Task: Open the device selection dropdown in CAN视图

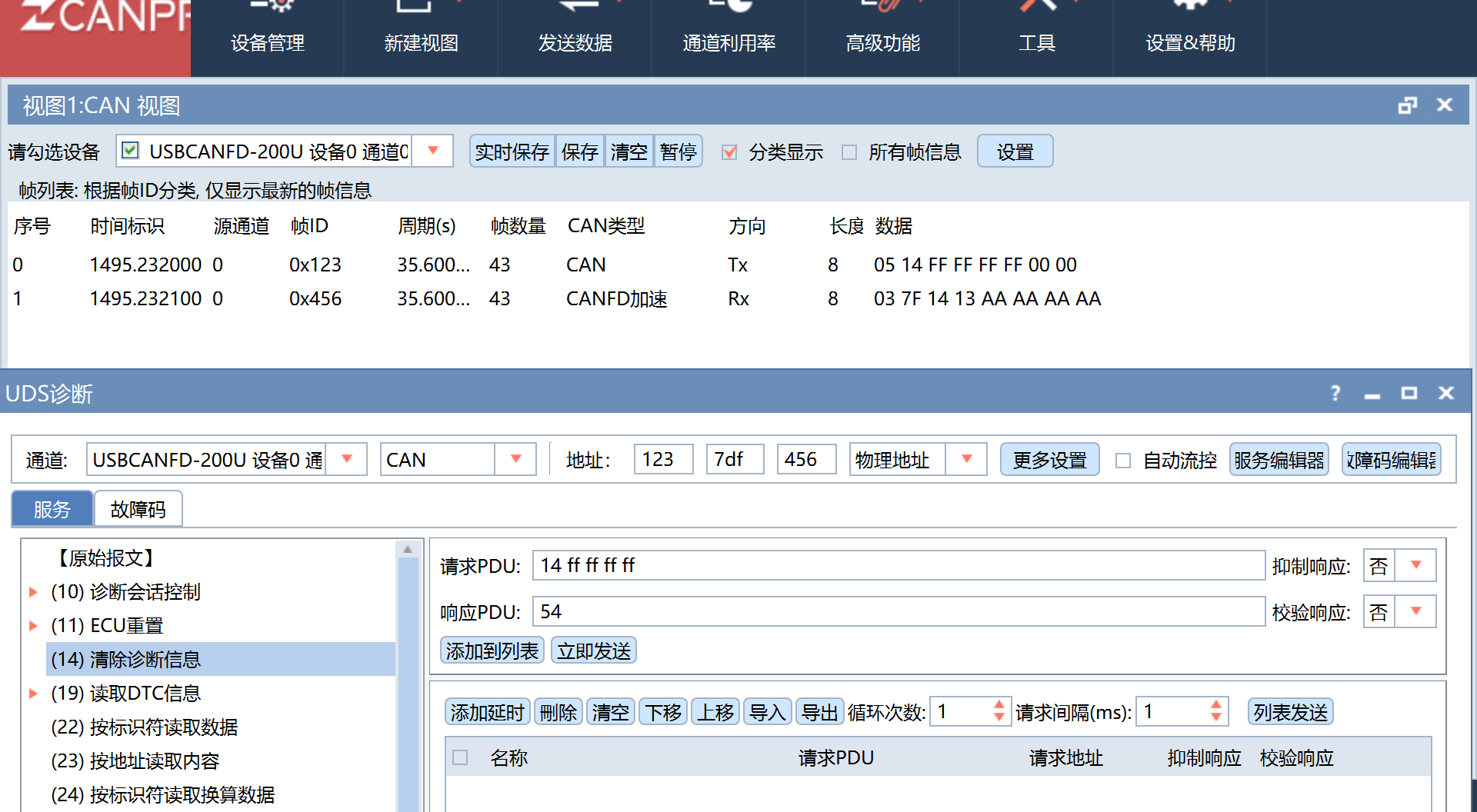Action: tap(433, 151)
